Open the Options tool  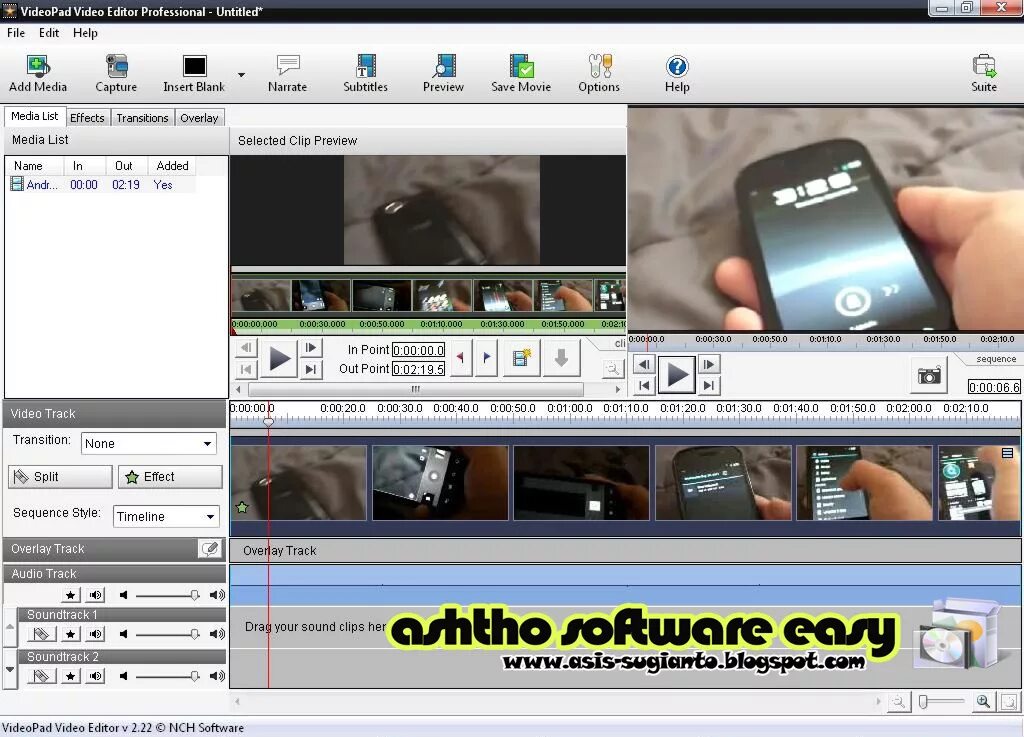[599, 73]
